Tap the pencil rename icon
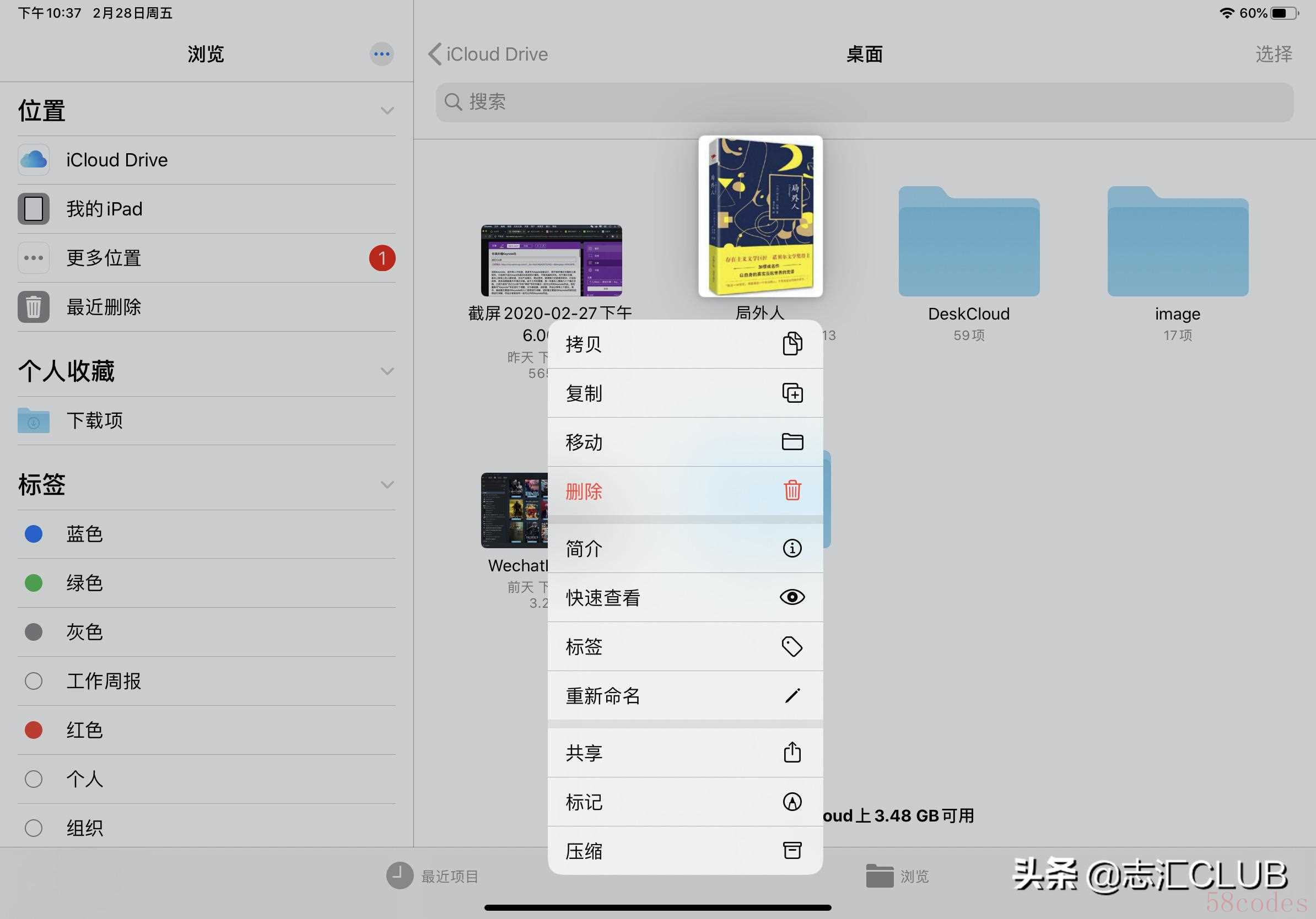Image resolution: width=1316 pixels, height=919 pixels. [x=792, y=695]
